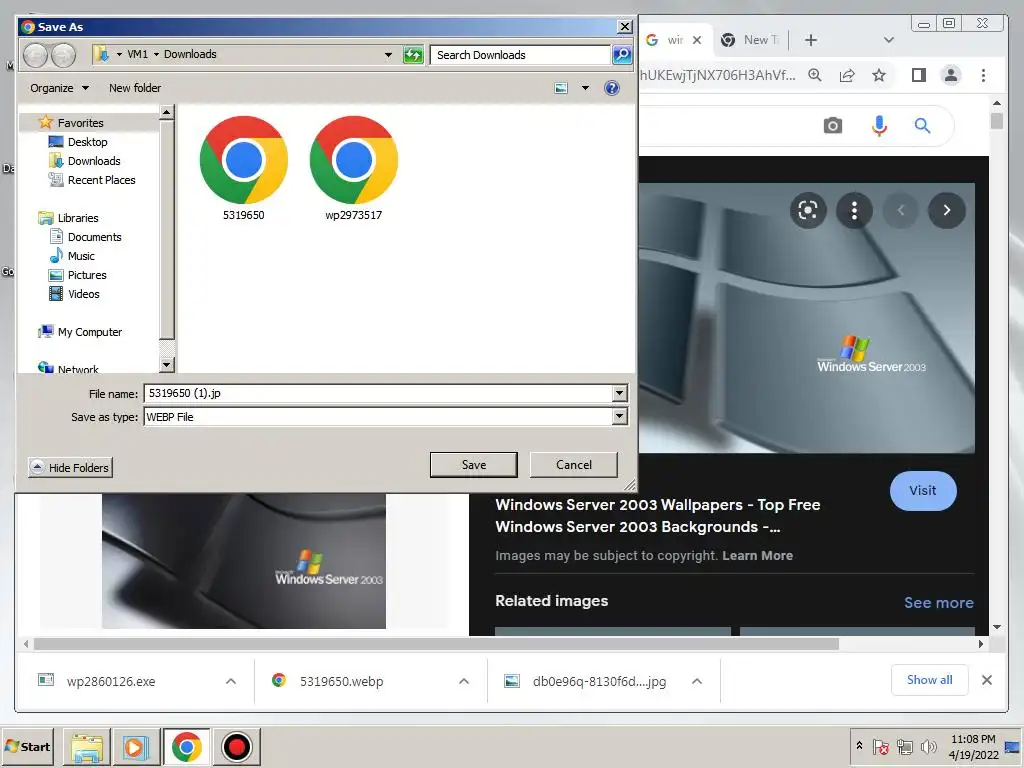
Task: Expand the File name dropdown arrow
Action: (x=620, y=393)
